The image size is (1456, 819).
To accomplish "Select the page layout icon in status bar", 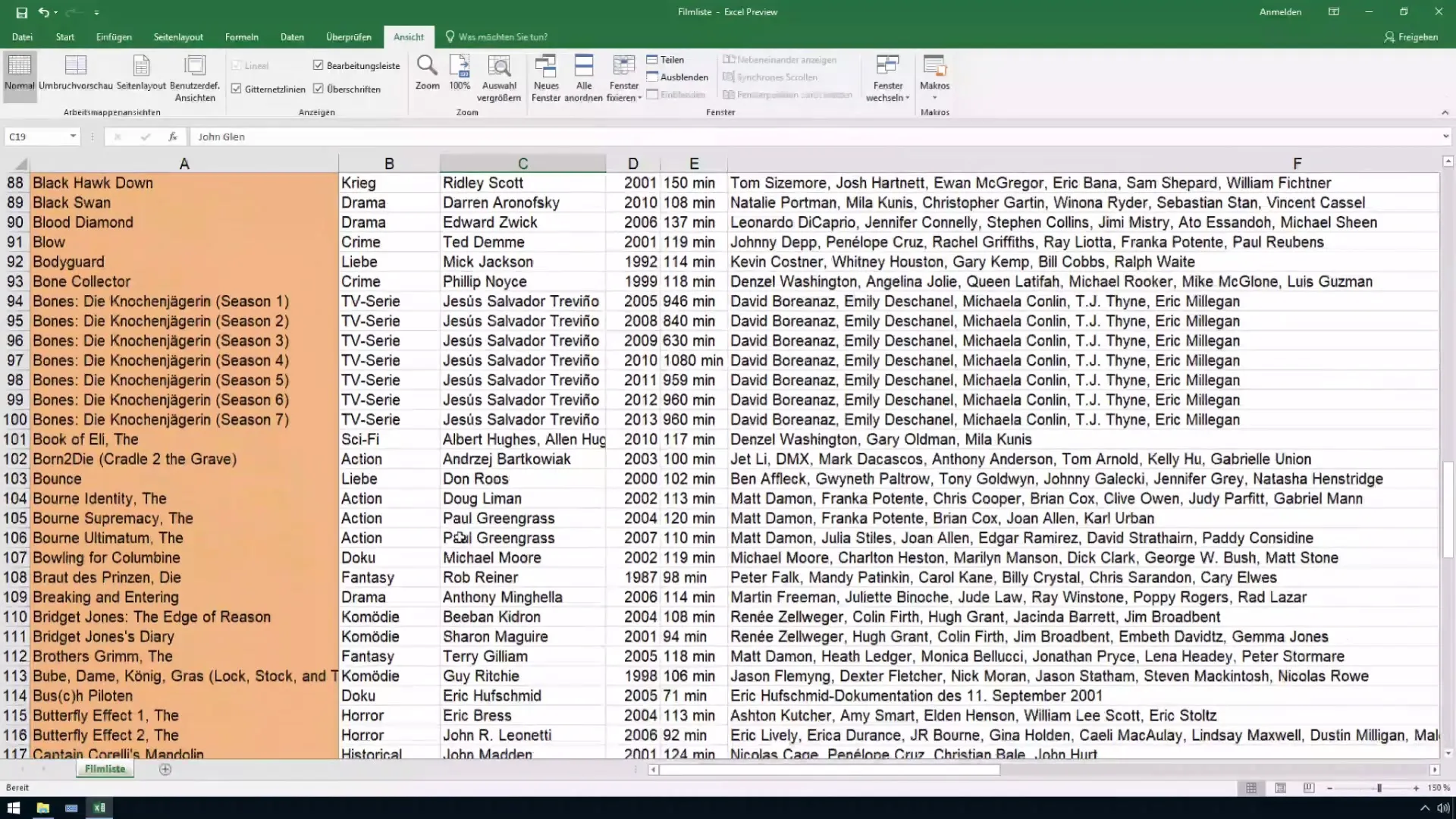I will click(1280, 789).
